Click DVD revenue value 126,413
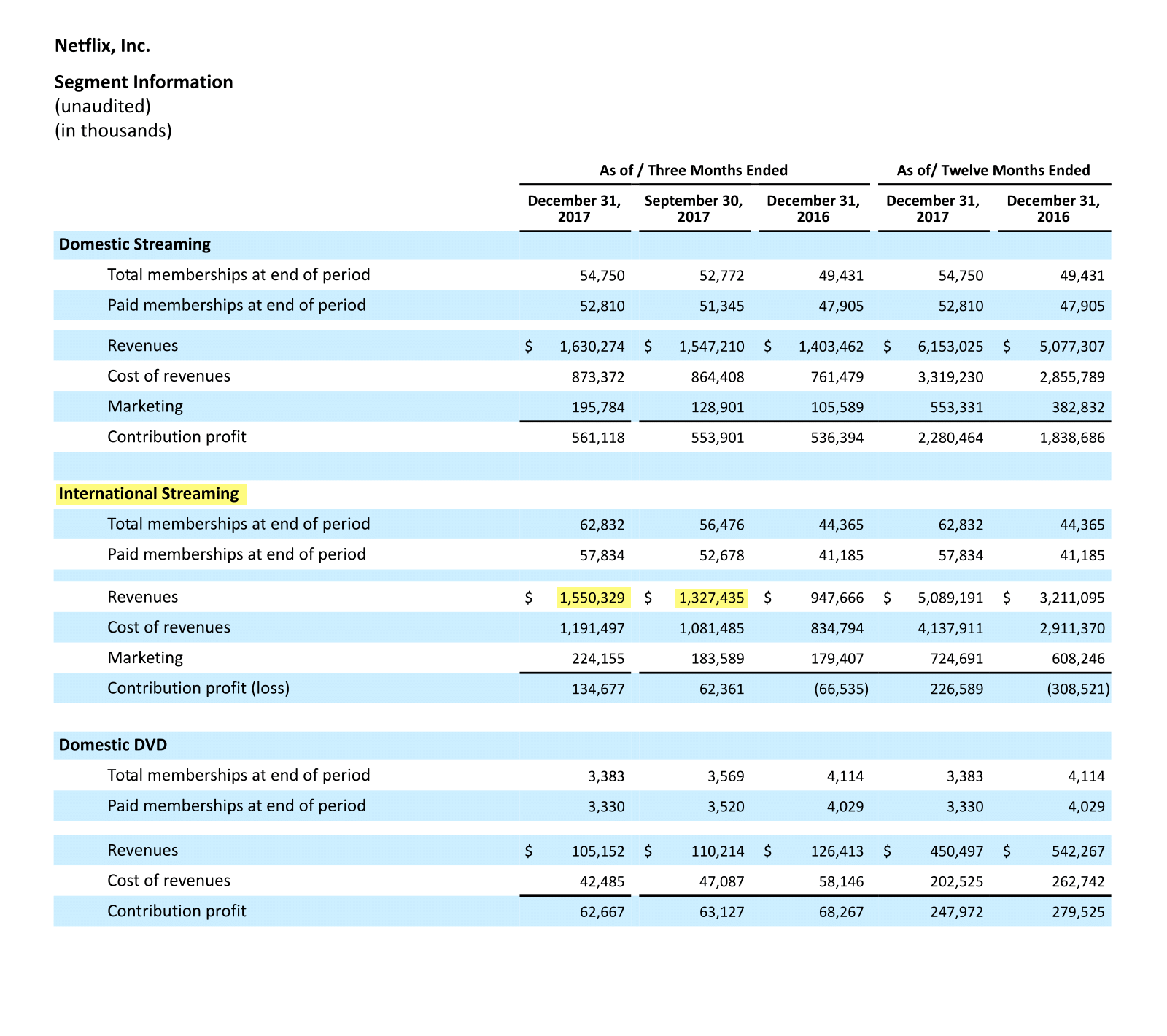Viewport: 1167px width, 1036px height. pos(837,851)
